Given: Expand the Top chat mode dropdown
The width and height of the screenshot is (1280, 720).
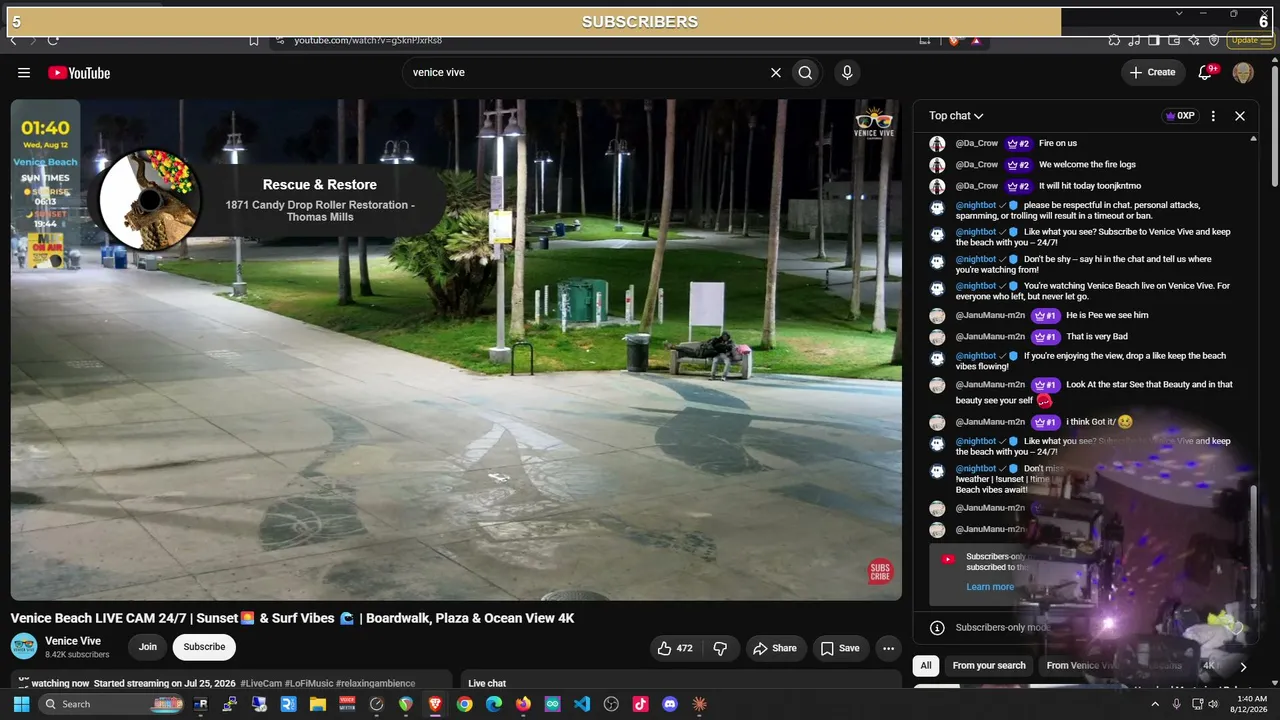Looking at the screenshot, I should [x=956, y=116].
